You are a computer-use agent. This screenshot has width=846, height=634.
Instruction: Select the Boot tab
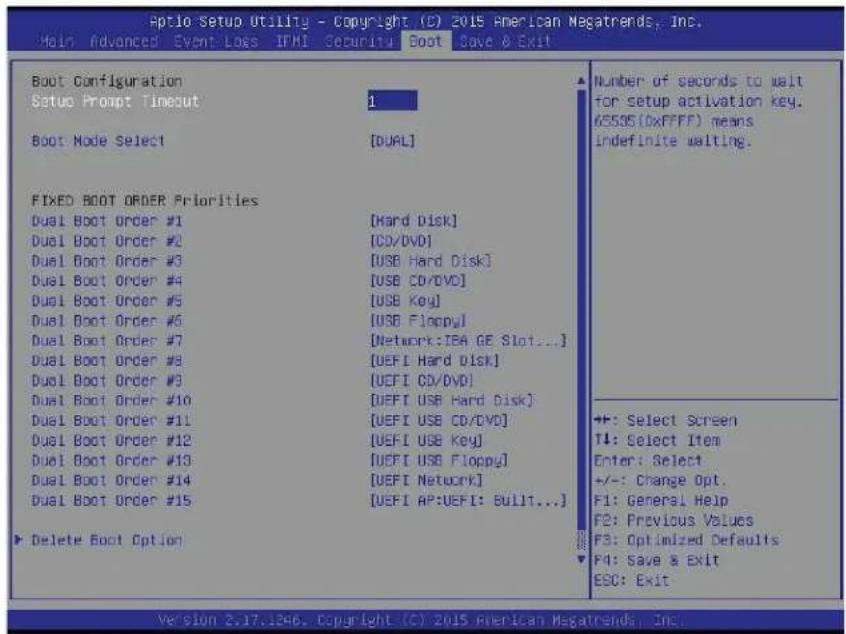426,42
